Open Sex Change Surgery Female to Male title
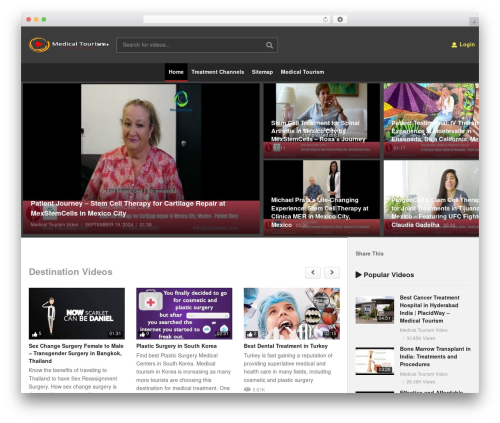The height and width of the screenshot is (423, 500). [76, 353]
